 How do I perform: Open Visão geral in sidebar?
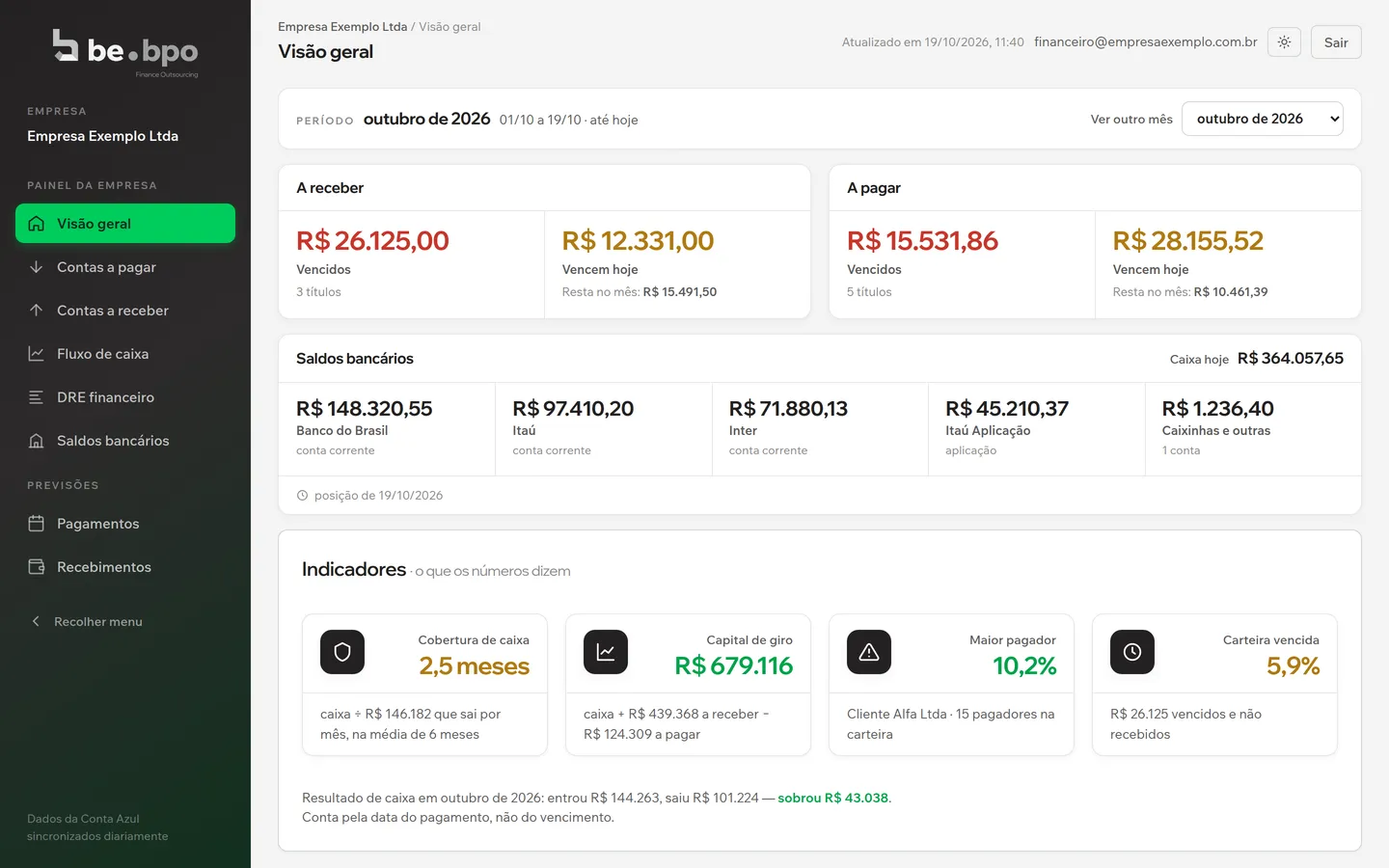pyautogui.click(x=125, y=224)
